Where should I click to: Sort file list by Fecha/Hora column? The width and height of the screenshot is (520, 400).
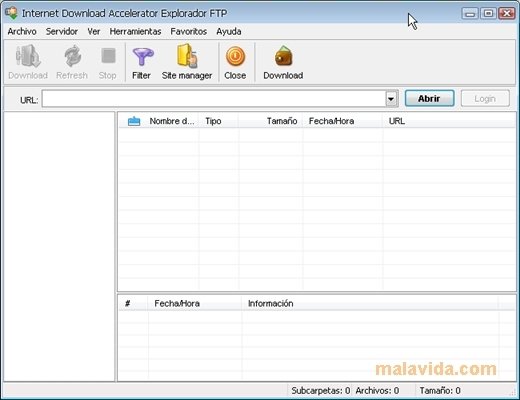[x=343, y=121]
